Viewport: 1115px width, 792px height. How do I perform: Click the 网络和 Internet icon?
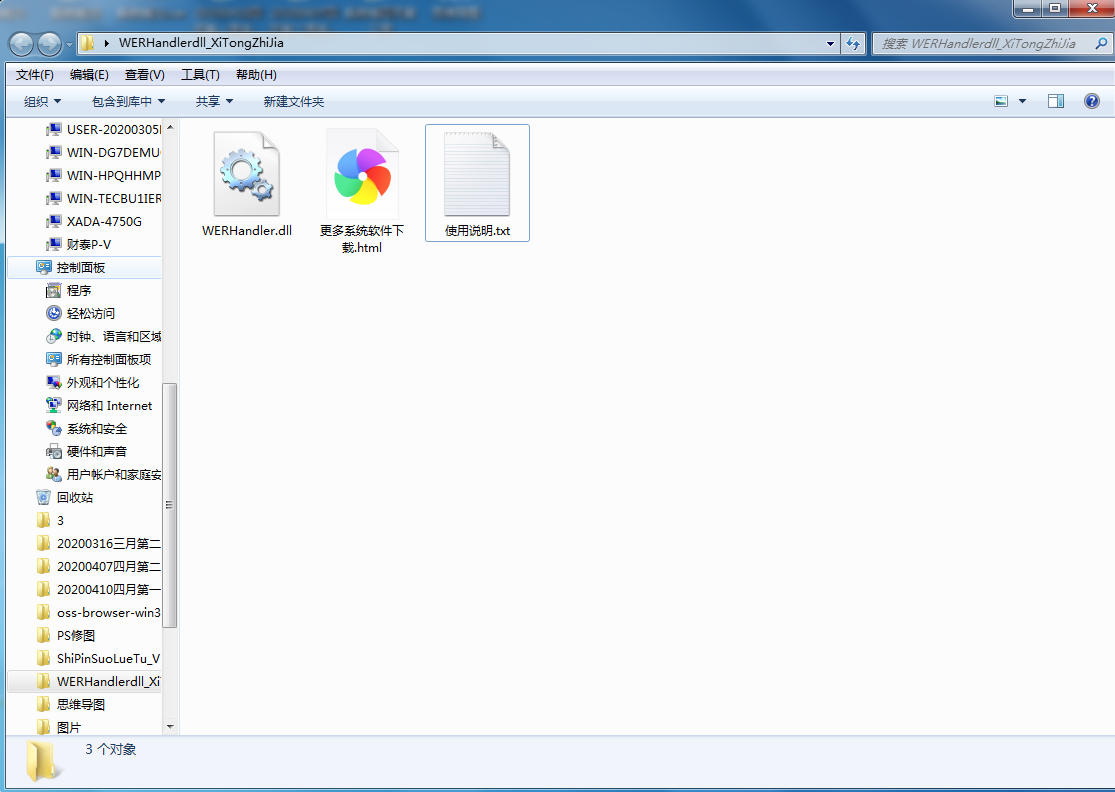coord(53,405)
